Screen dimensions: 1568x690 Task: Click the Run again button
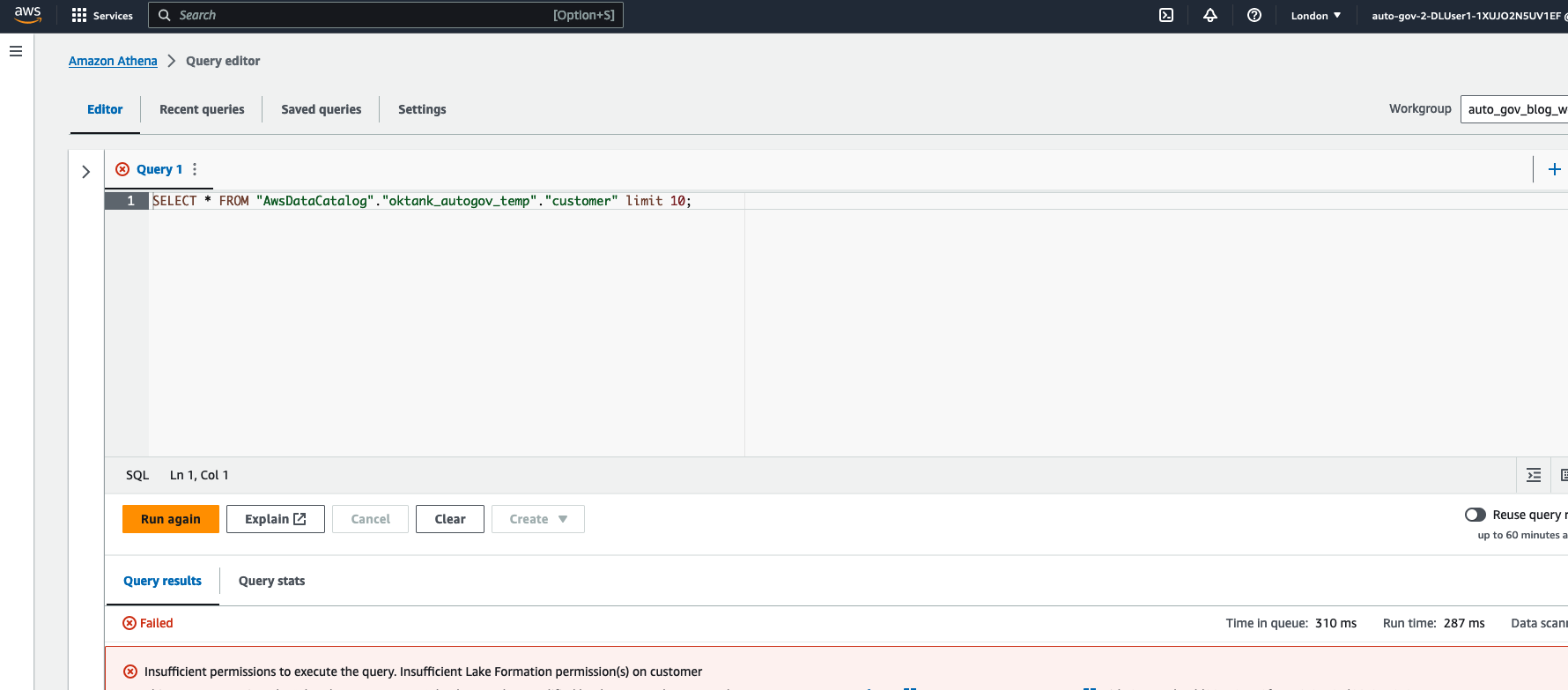171,519
